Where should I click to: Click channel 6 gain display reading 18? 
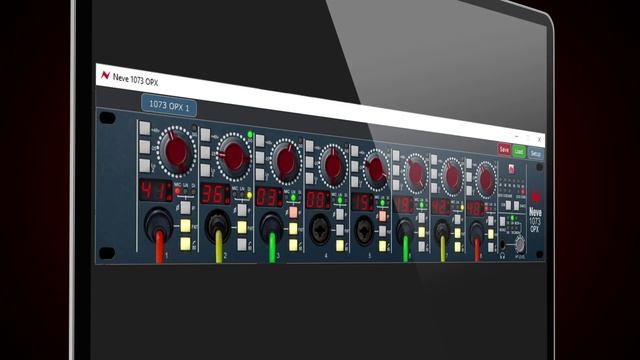point(403,205)
